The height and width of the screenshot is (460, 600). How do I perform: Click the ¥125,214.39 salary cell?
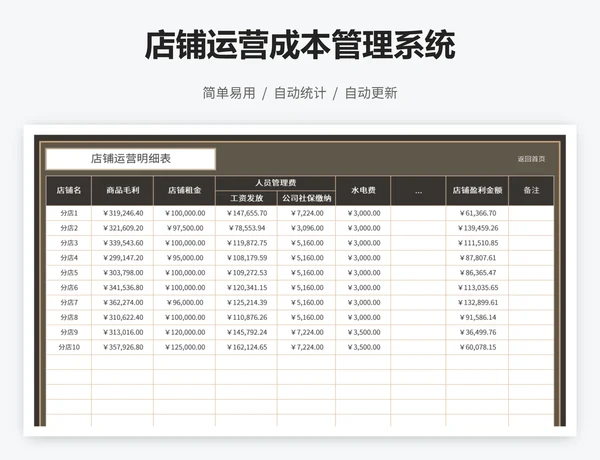click(x=246, y=303)
